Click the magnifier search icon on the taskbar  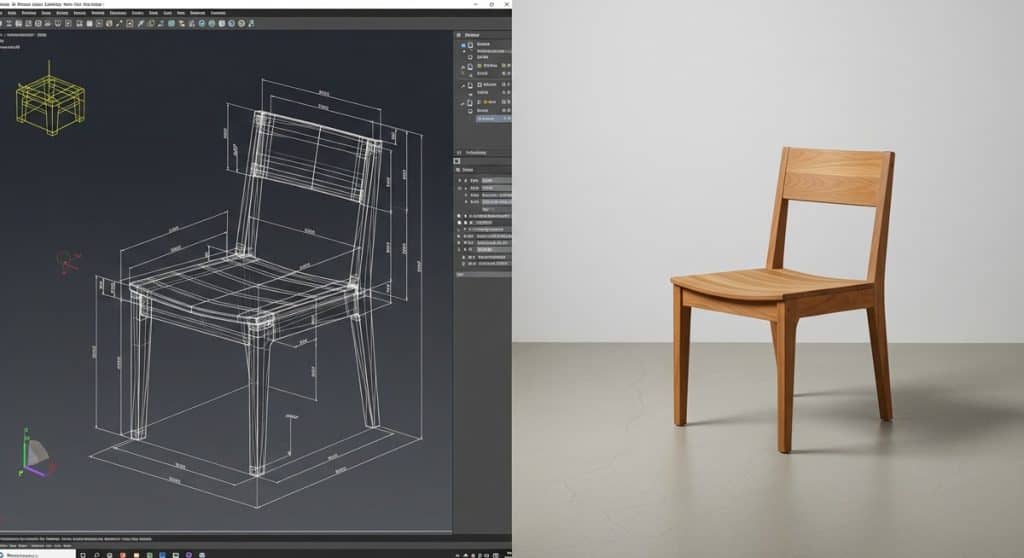pyautogui.click(x=97, y=555)
